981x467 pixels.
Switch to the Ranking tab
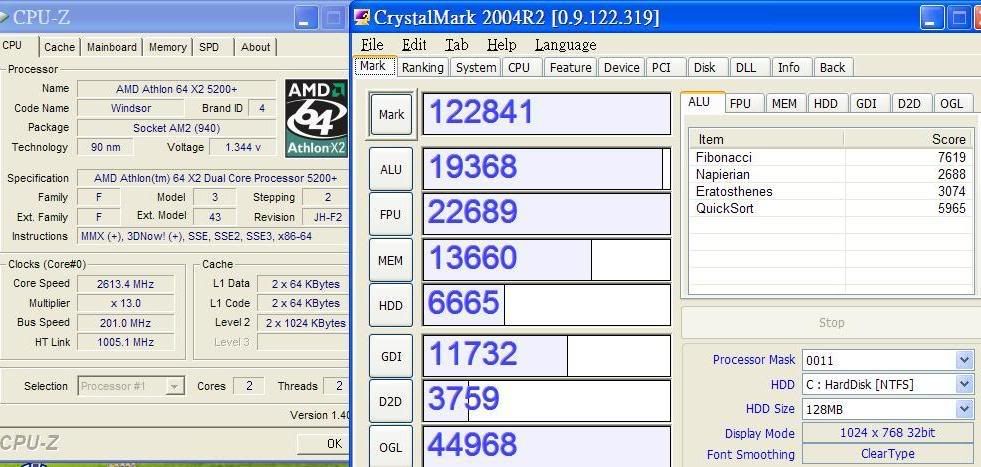[422, 68]
